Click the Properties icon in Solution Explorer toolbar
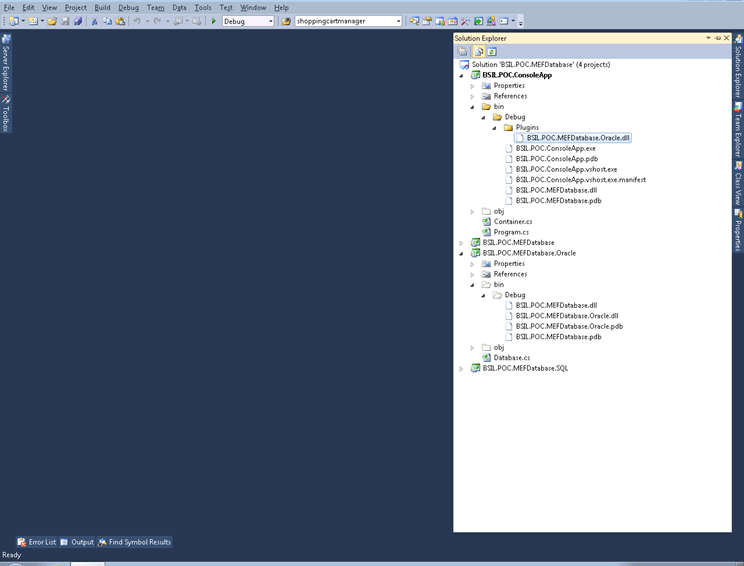The width and height of the screenshot is (744, 566). pos(462,51)
